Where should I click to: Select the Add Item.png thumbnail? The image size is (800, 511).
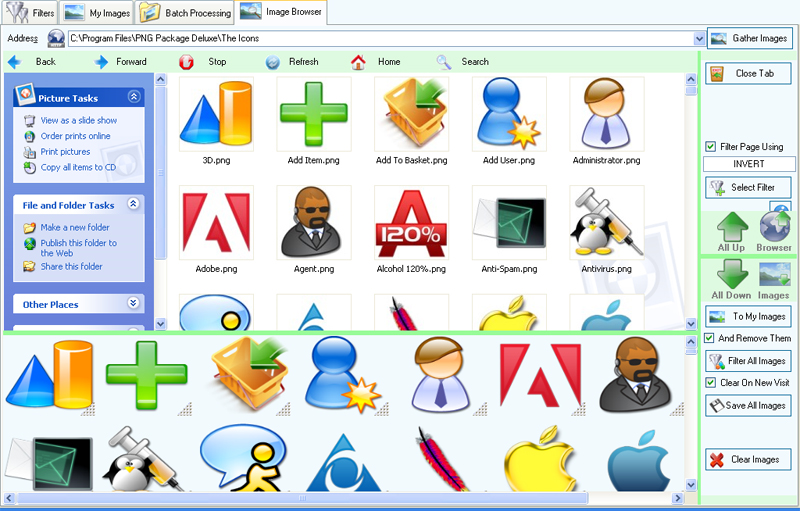(314, 114)
